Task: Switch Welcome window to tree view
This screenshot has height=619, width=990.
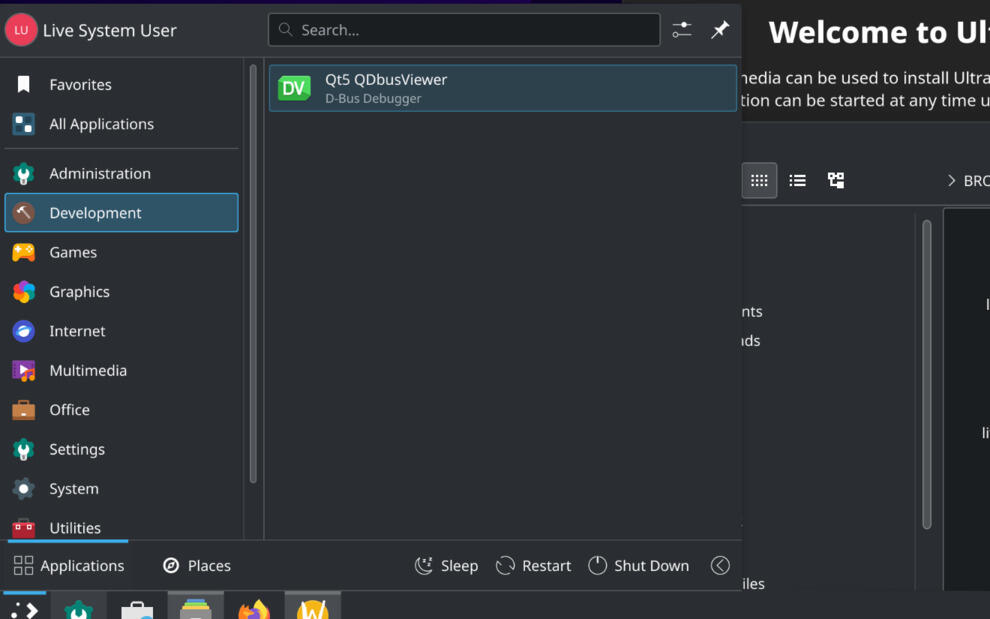Action: pos(836,181)
